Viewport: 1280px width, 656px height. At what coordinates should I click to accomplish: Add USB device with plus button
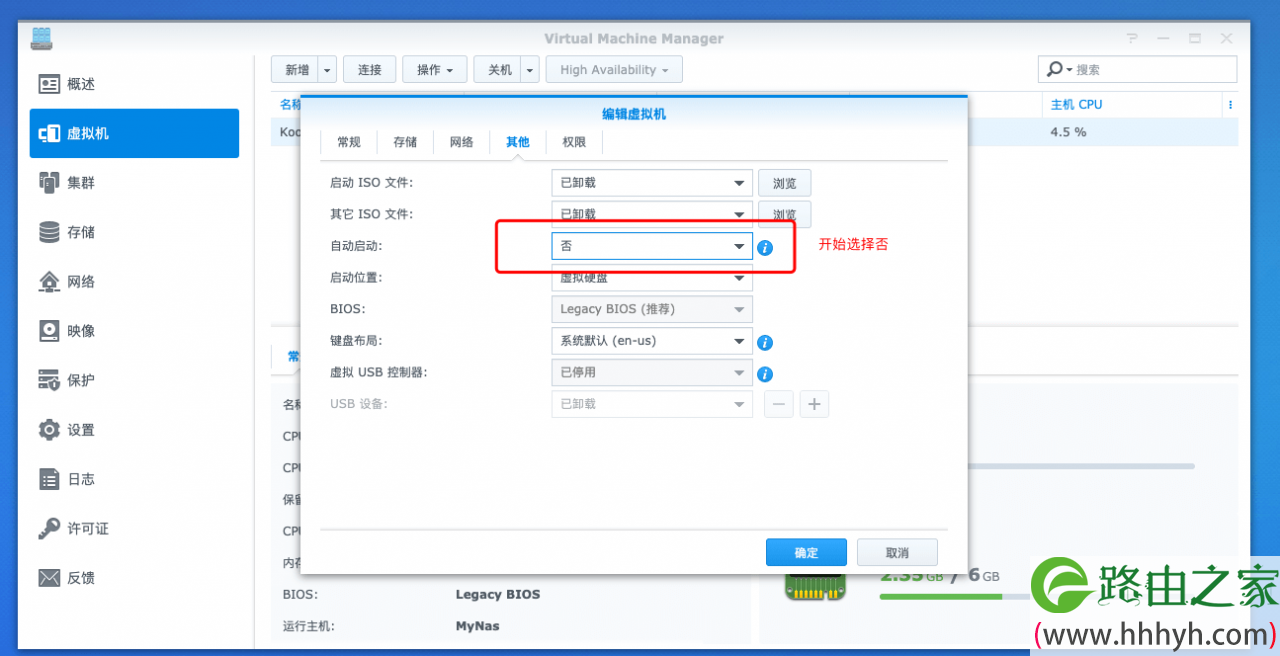click(814, 404)
